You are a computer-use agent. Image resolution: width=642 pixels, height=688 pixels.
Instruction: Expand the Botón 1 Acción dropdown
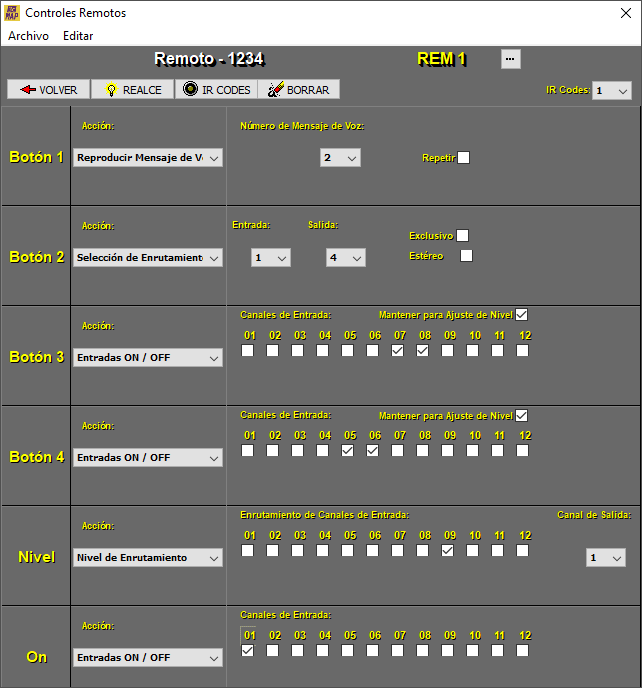[x=148, y=158]
